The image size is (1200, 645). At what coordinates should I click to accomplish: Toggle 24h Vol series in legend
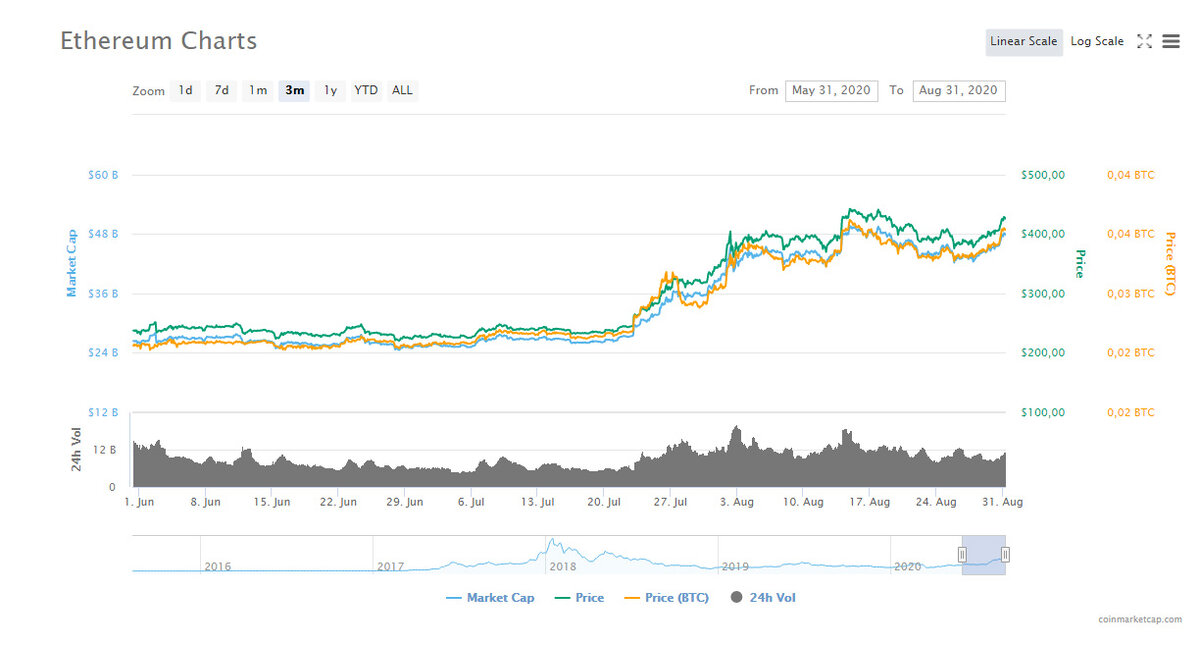click(763, 598)
